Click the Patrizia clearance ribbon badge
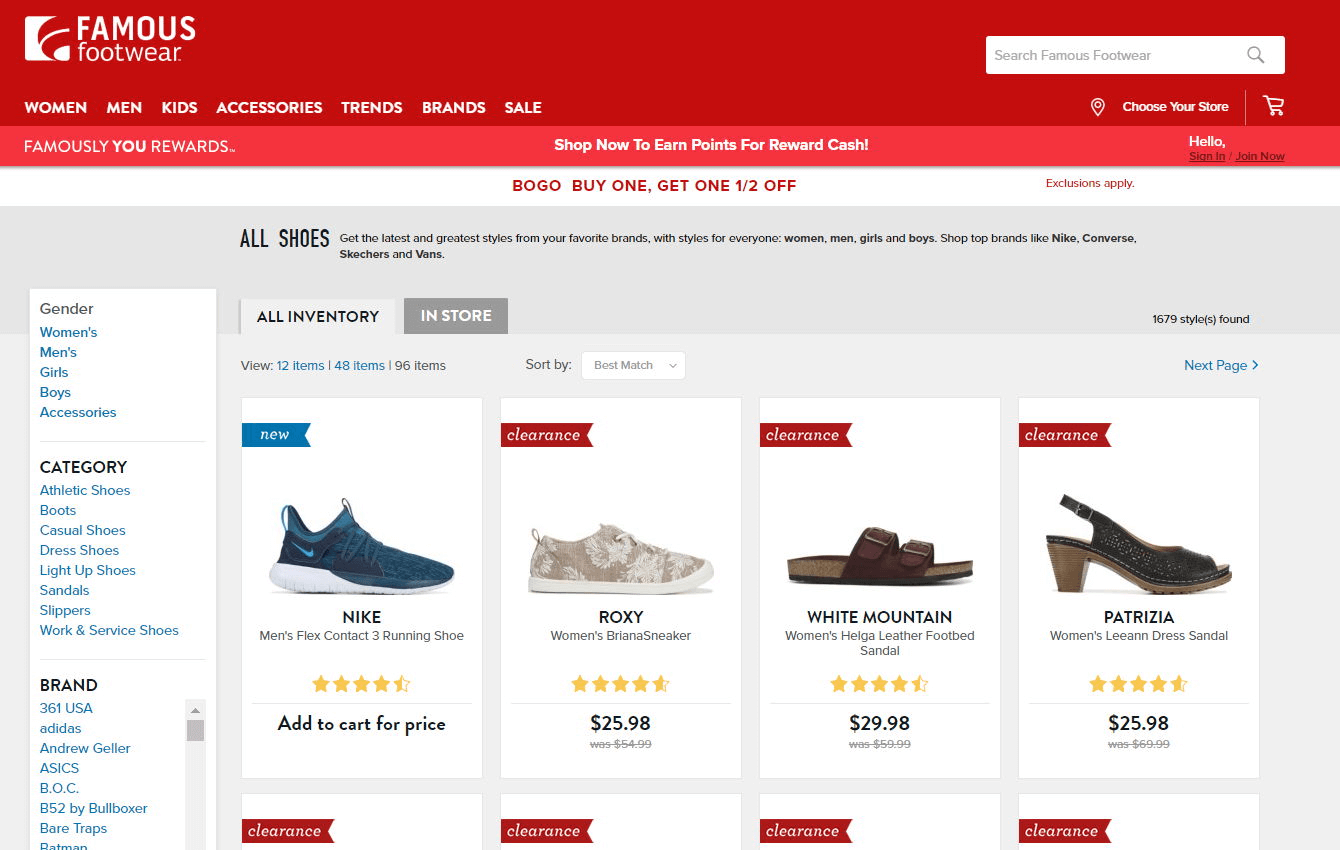This screenshot has height=850, width=1340. pyautogui.click(x=1064, y=434)
